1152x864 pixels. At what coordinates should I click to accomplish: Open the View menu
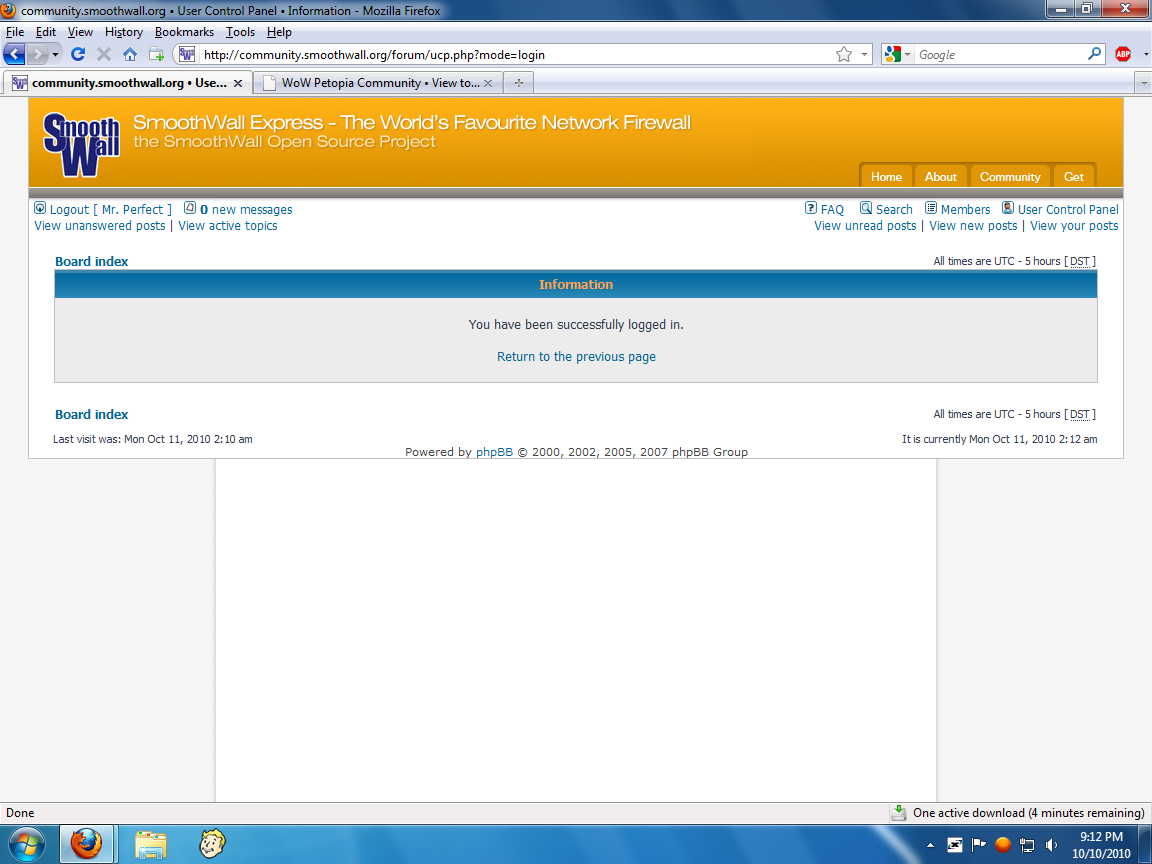click(x=80, y=32)
